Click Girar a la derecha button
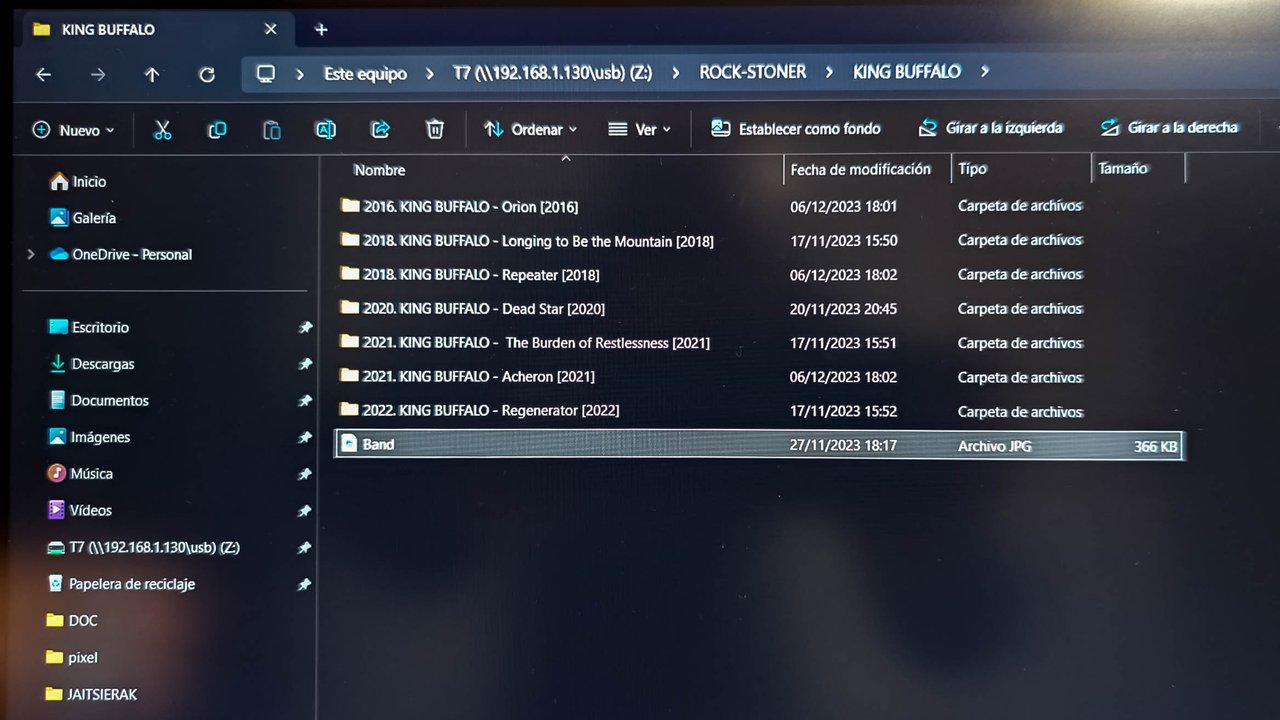The width and height of the screenshot is (1280, 720). 1169,127
